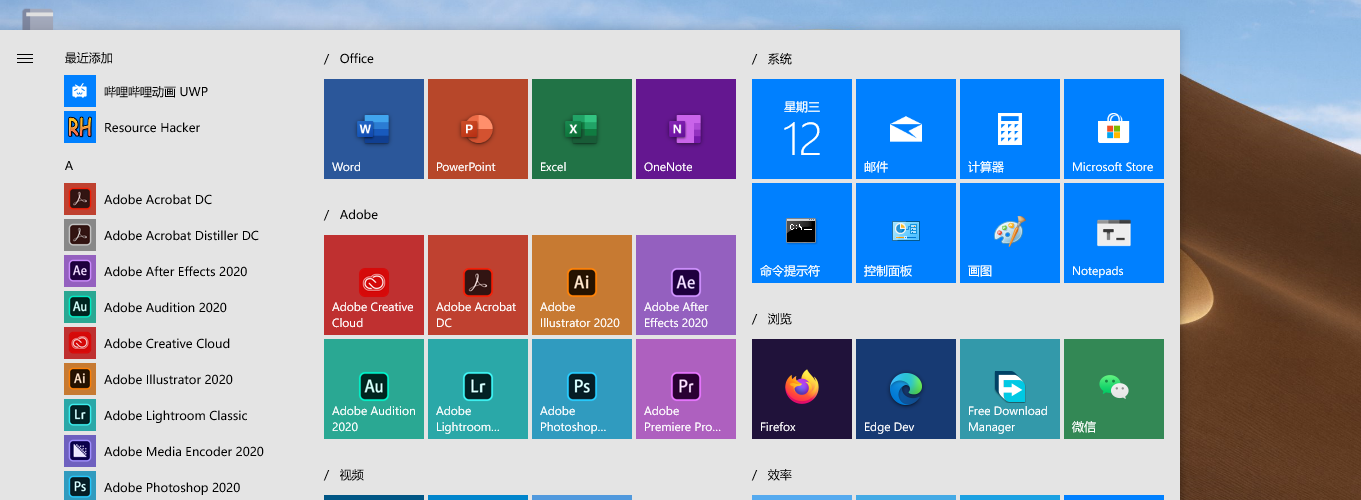
Task: Launch the 画图 Paint tile
Action: (1010, 233)
